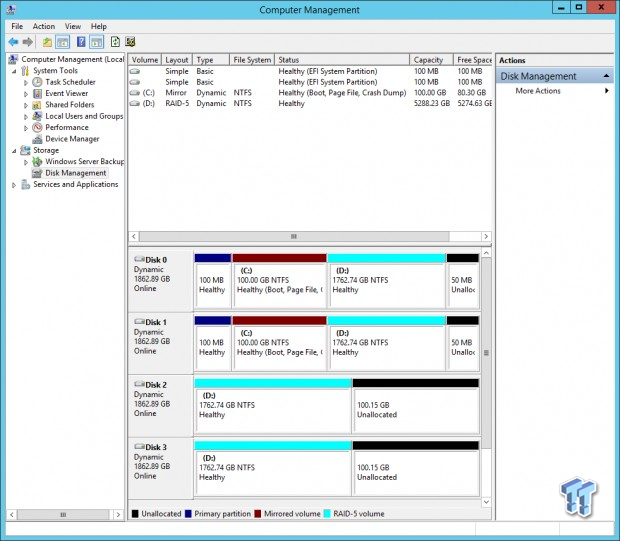Viewport: 620px width, 541px height.
Task: Click the Disk 2 drive icon
Action: [139, 384]
